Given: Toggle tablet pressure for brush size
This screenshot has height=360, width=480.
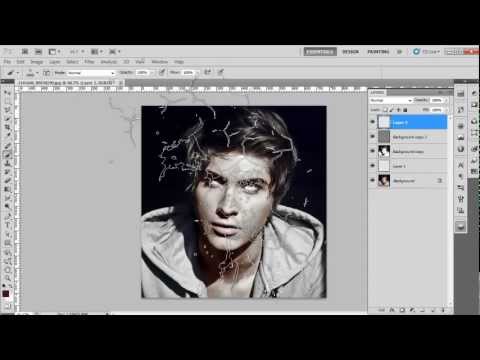Looking at the screenshot, I should (220, 72).
